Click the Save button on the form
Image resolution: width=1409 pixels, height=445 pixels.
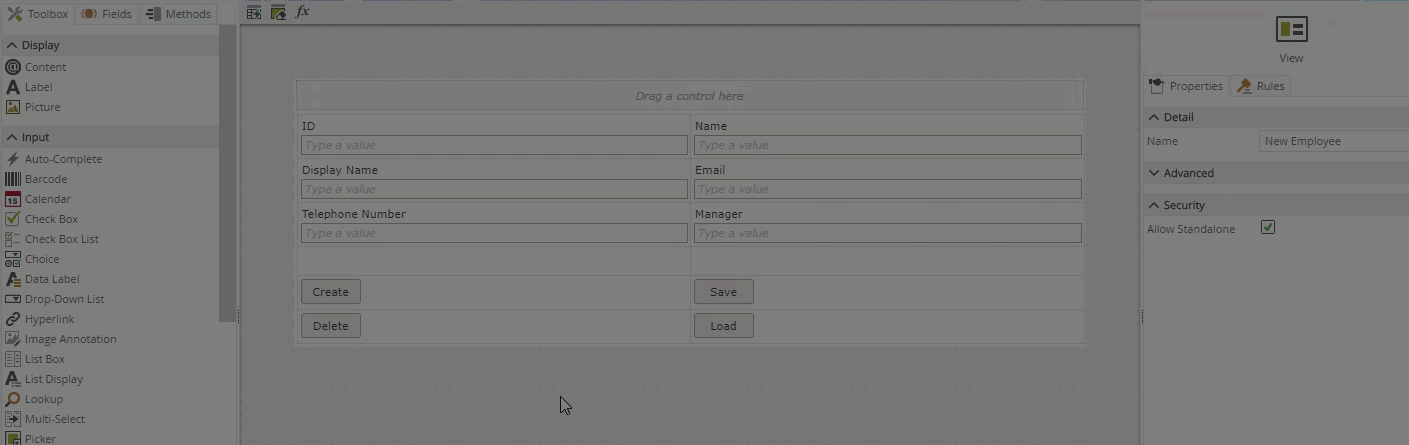pos(724,292)
